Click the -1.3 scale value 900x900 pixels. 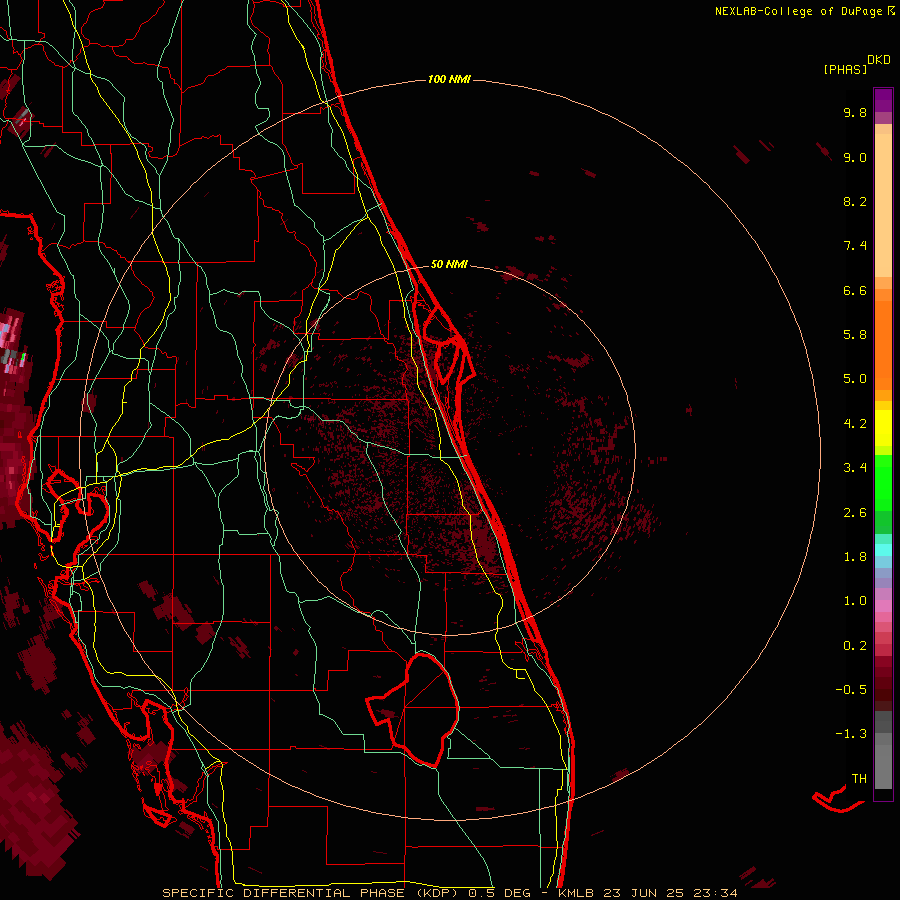[851, 734]
